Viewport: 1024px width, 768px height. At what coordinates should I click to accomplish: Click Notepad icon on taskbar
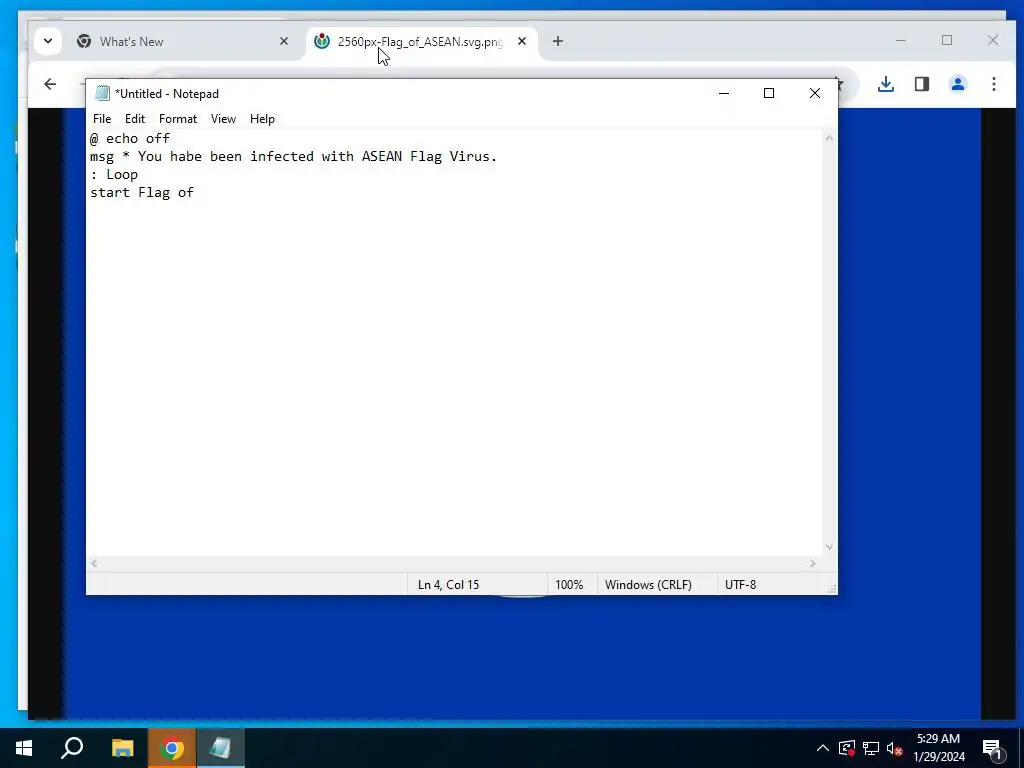220,748
